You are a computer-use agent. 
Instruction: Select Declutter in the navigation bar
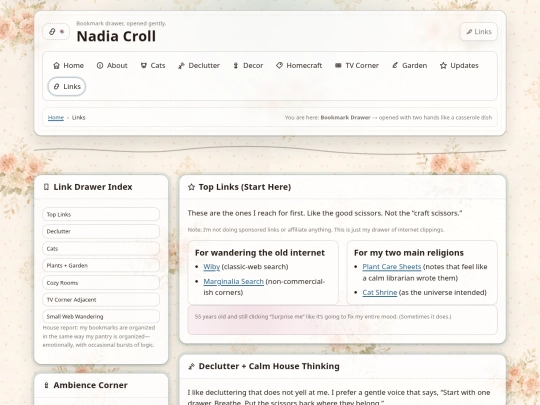click(199, 65)
